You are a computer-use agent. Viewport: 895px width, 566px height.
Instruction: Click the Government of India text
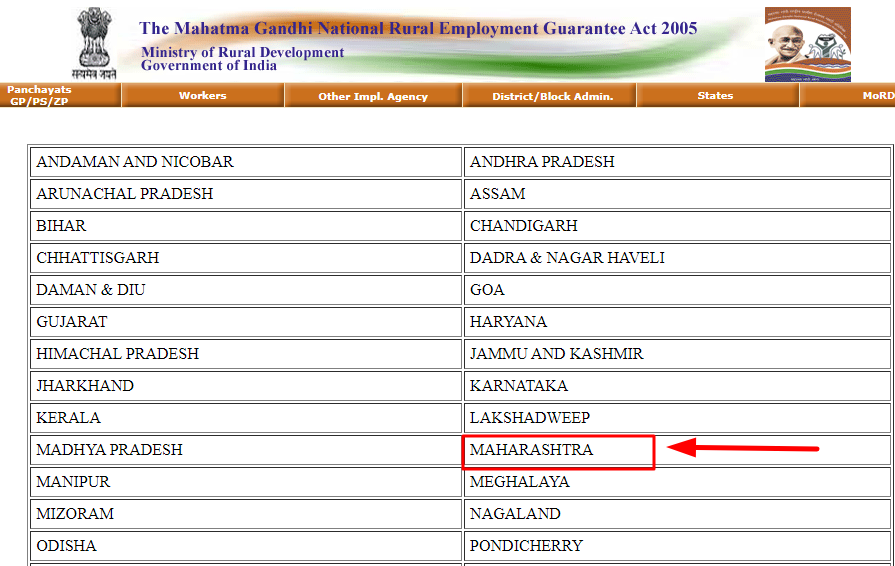[x=209, y=66]
